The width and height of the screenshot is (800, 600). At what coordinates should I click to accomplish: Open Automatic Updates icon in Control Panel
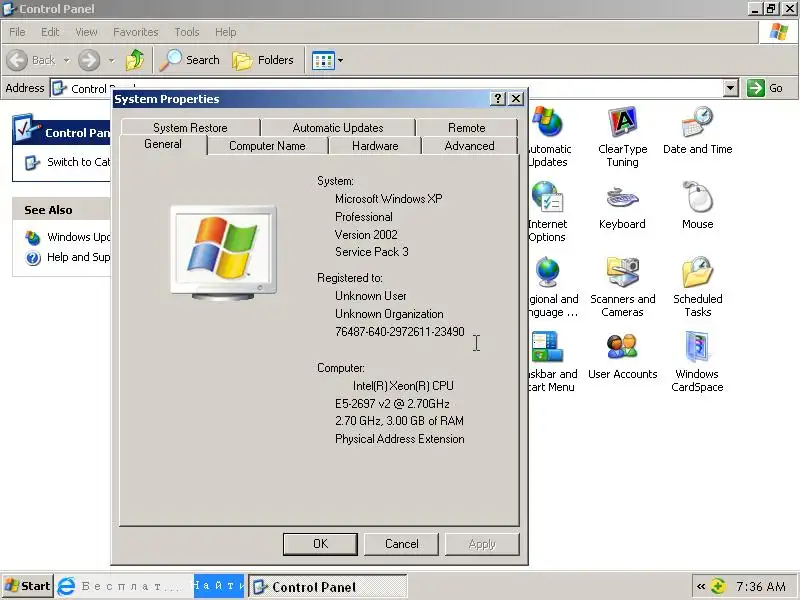(x=546, y=122)
